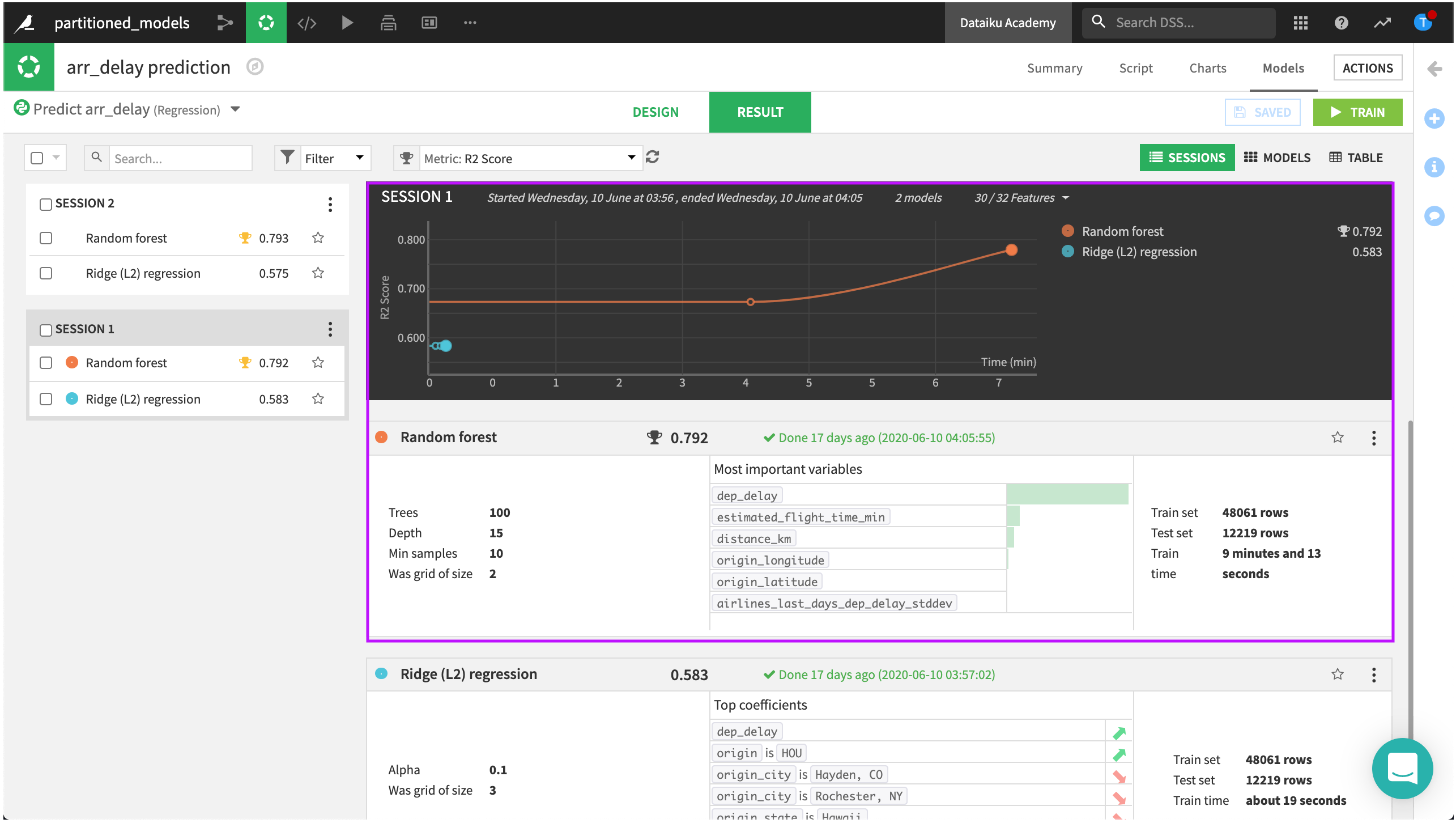This screenshot has height=823, width=1456.
Task: Open the code notebooks icon
Action: coord(306,23)
